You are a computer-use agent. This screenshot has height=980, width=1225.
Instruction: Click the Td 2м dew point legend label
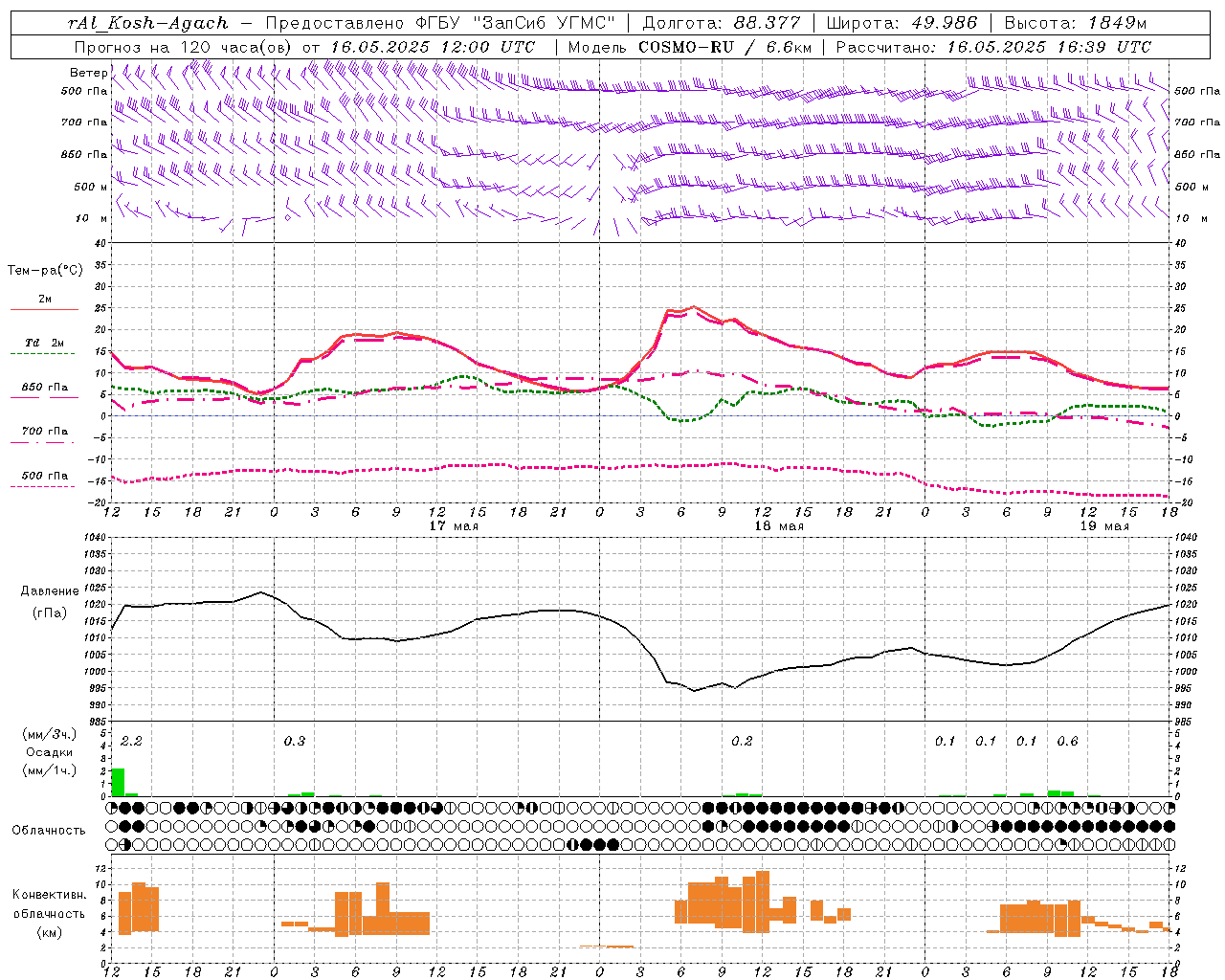44,343
